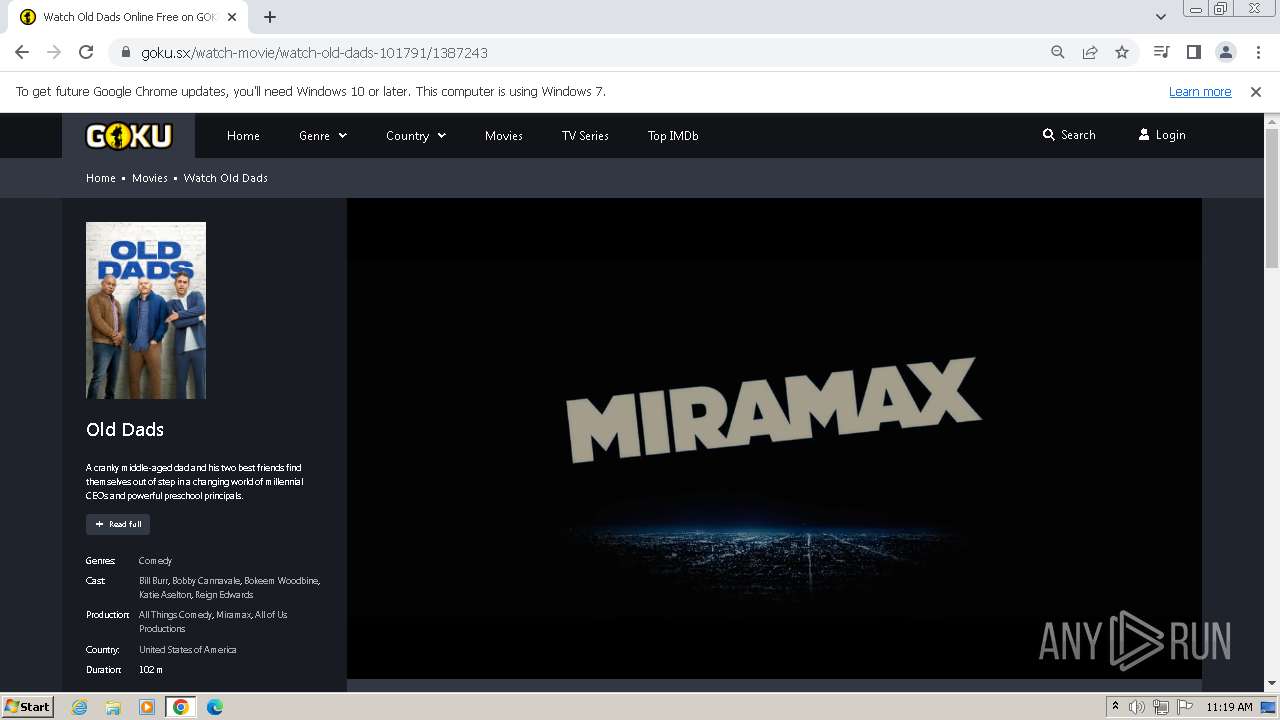The image size is (1280, 720).
Task: Click cast member Bill Burr
Action: (153, 580)
